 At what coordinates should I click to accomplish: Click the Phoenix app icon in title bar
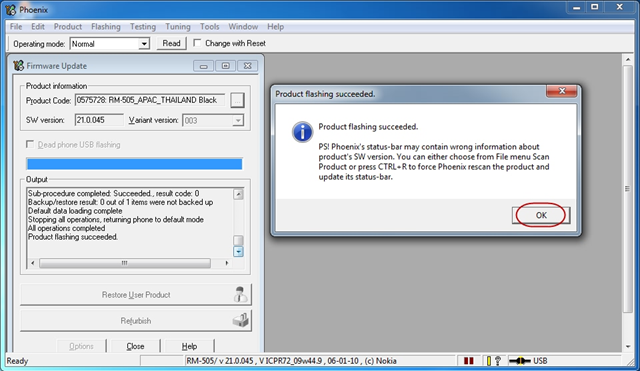click(x=11, y=9)
